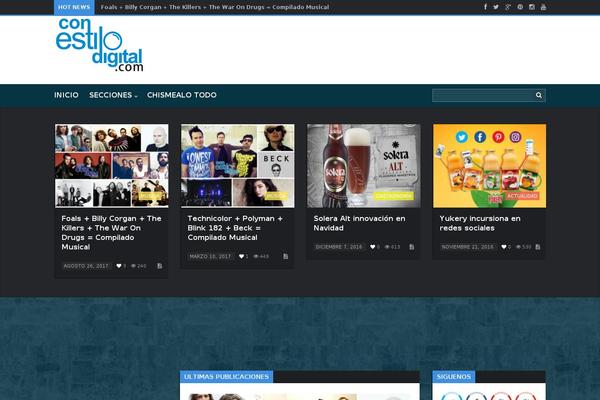Click the NOVIEMBRE 21, 2016 date
This screenshot has width=600, height=400.
[x=468, y=247]
